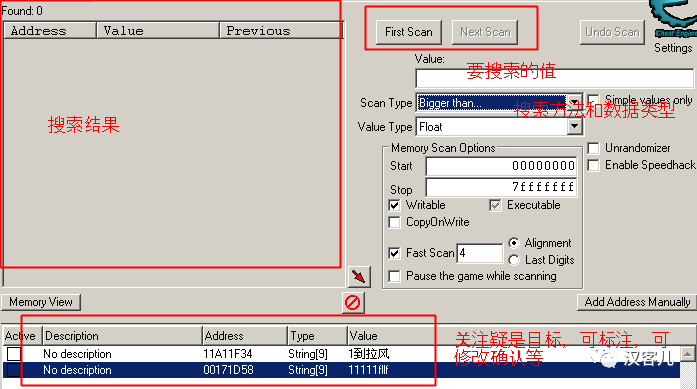Click value 11111fllf in address list
Screen dimensions: 697x389
click(369, 370)
